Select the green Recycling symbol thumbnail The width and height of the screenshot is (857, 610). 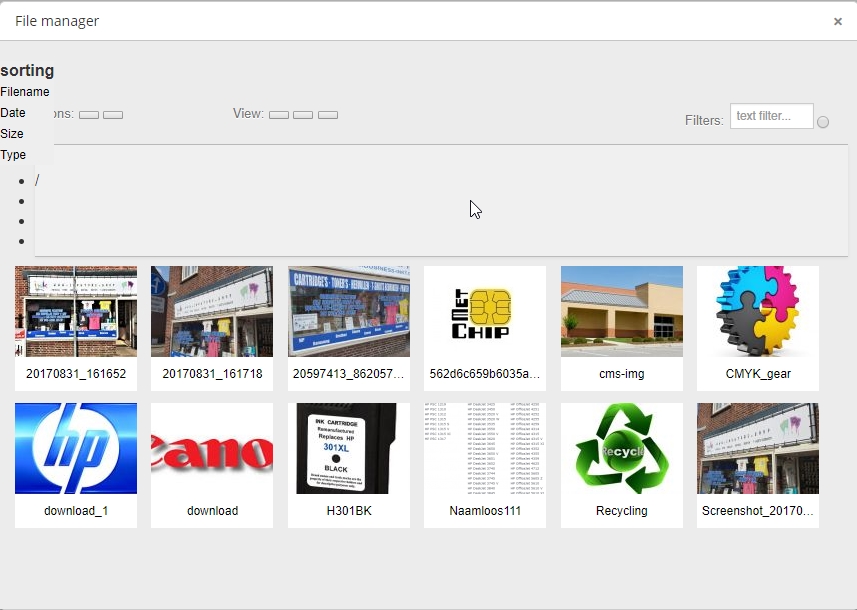[x=621, y=448]
